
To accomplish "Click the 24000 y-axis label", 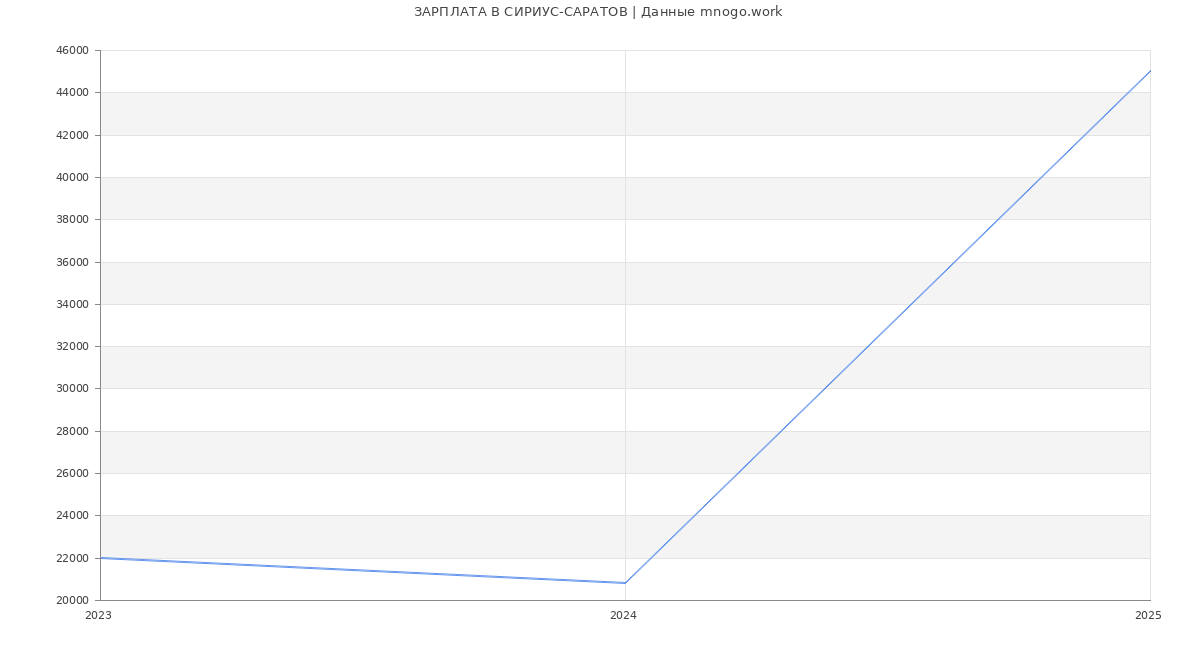I will [x=72, y=516].
